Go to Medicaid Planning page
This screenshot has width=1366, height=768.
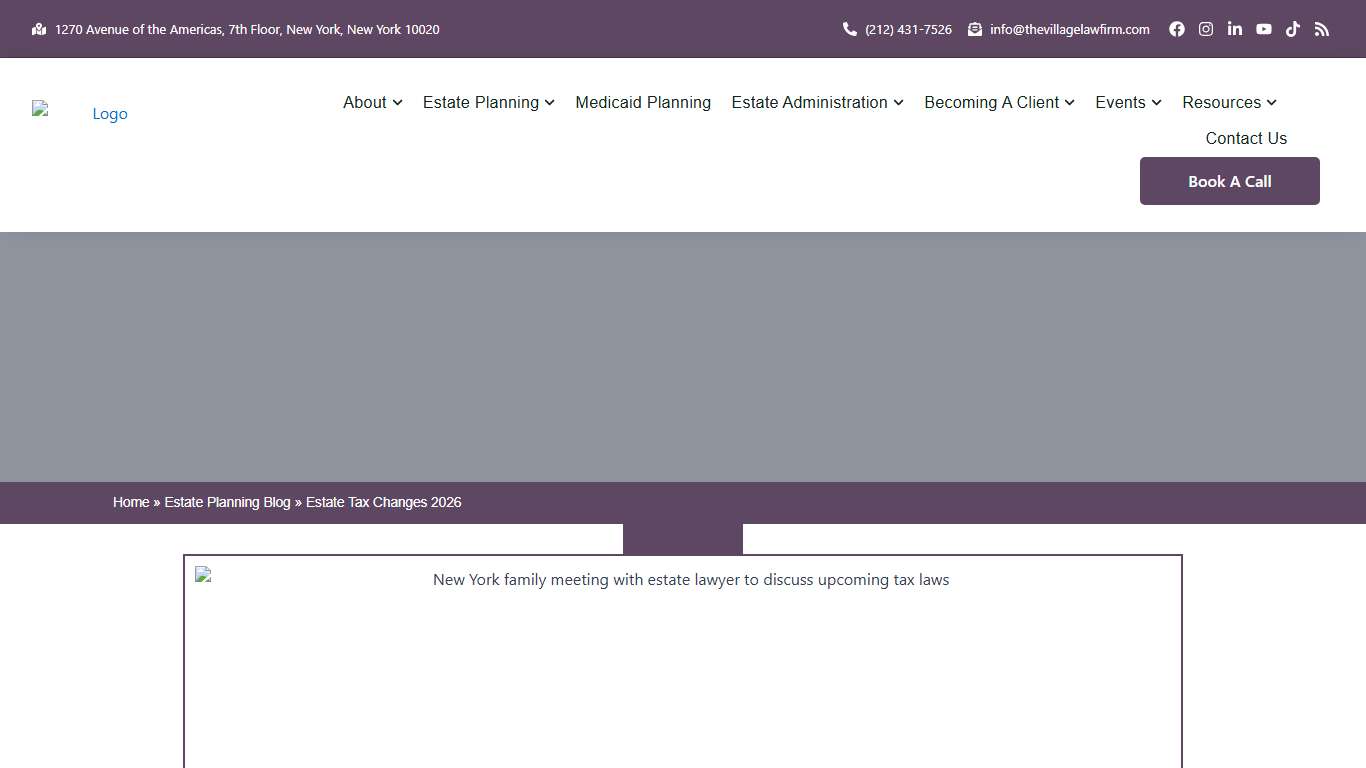coord(643,102)
